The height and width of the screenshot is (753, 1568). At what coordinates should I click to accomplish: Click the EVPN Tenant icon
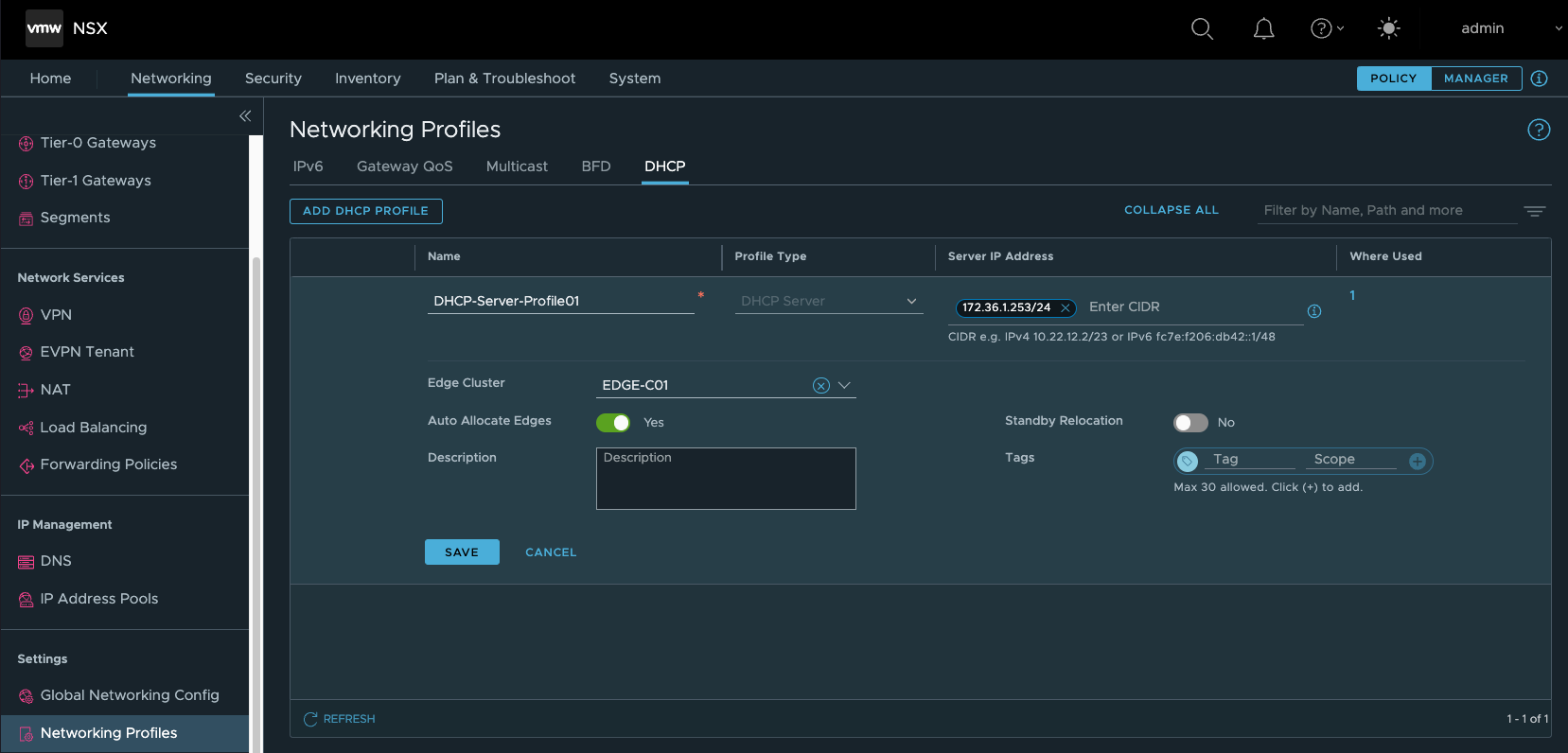pyautogui.click(x=26, y=353)
